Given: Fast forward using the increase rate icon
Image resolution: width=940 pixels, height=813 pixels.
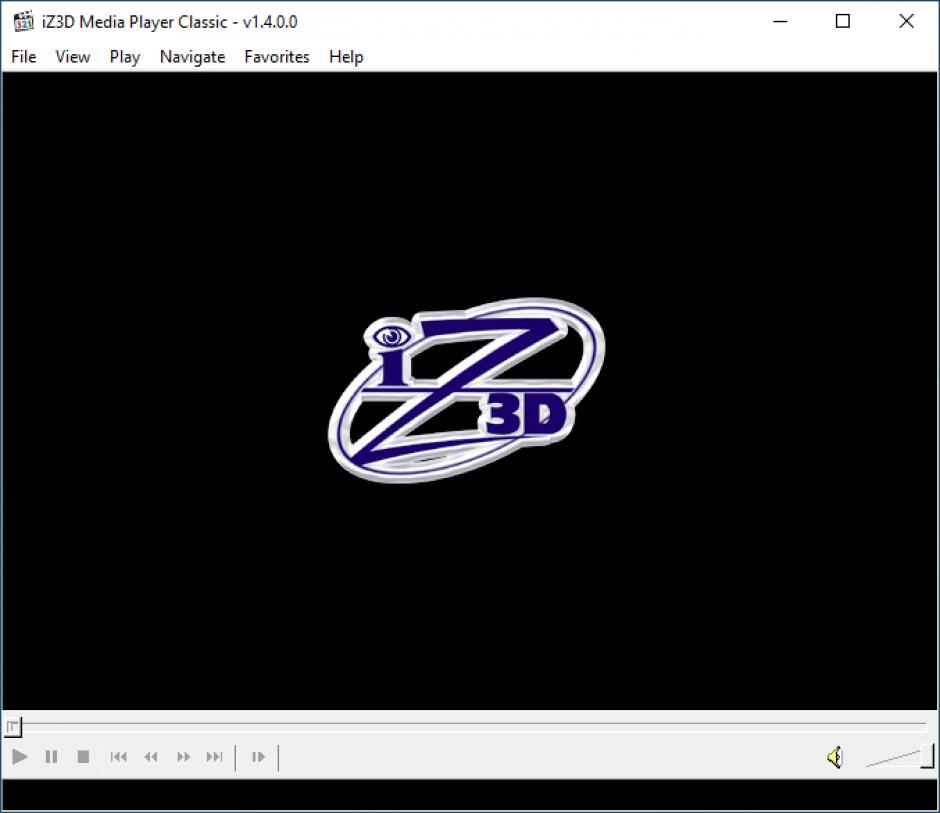Looking at the screenshot, I should click(183, 757).
